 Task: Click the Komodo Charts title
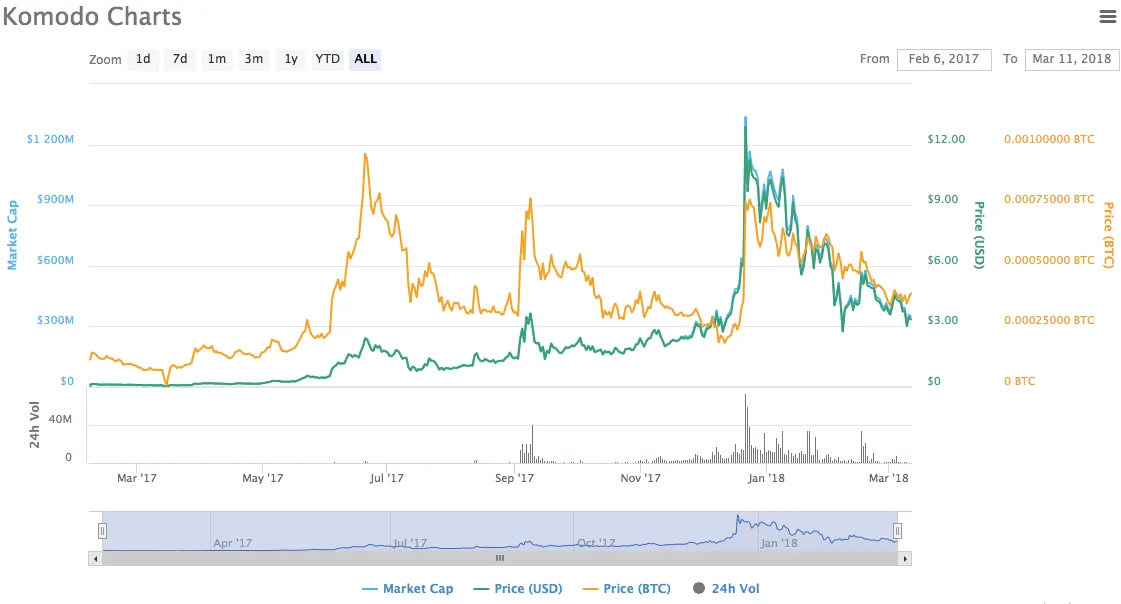point(92,16)
